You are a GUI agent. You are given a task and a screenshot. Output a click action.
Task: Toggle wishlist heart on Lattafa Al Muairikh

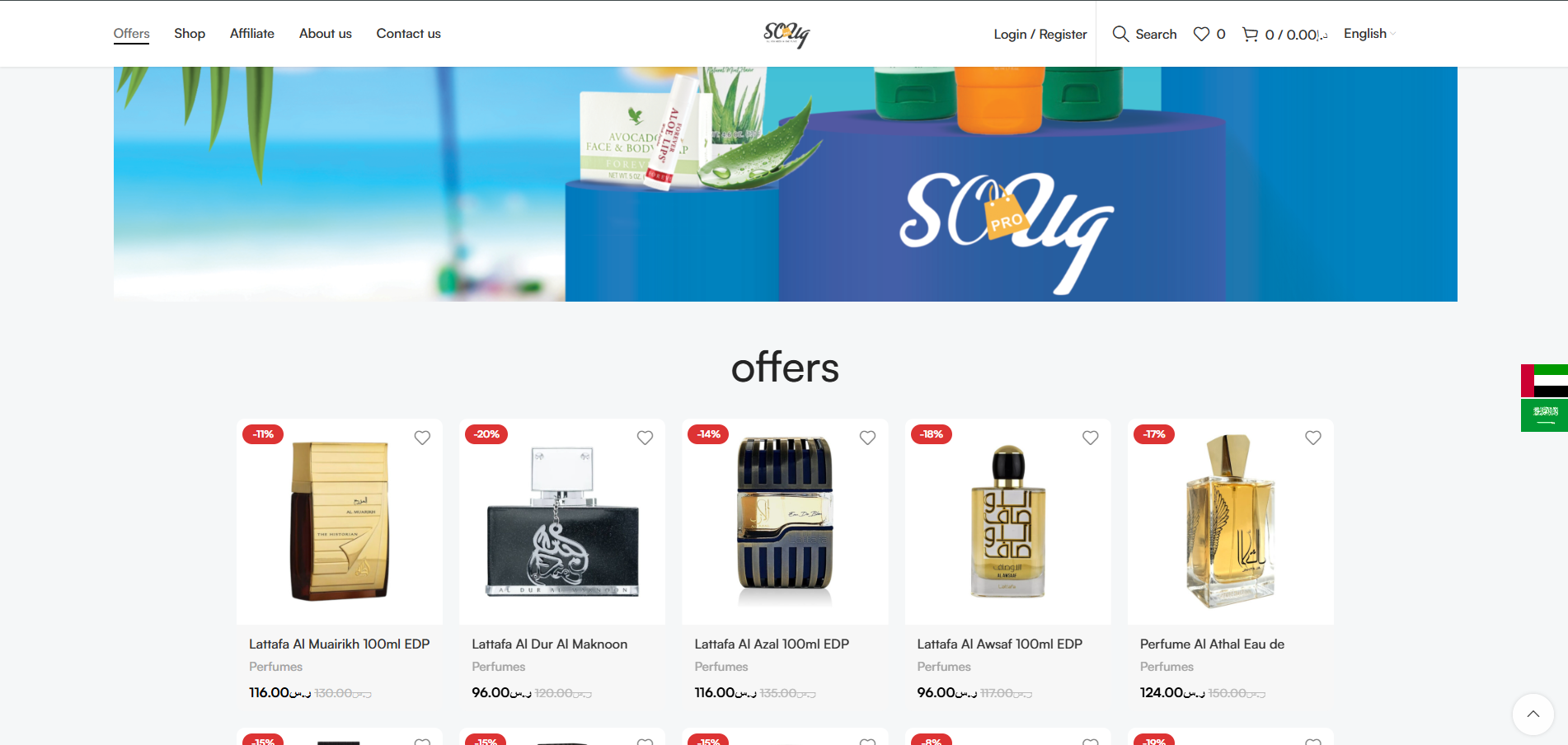pos(422,438)
